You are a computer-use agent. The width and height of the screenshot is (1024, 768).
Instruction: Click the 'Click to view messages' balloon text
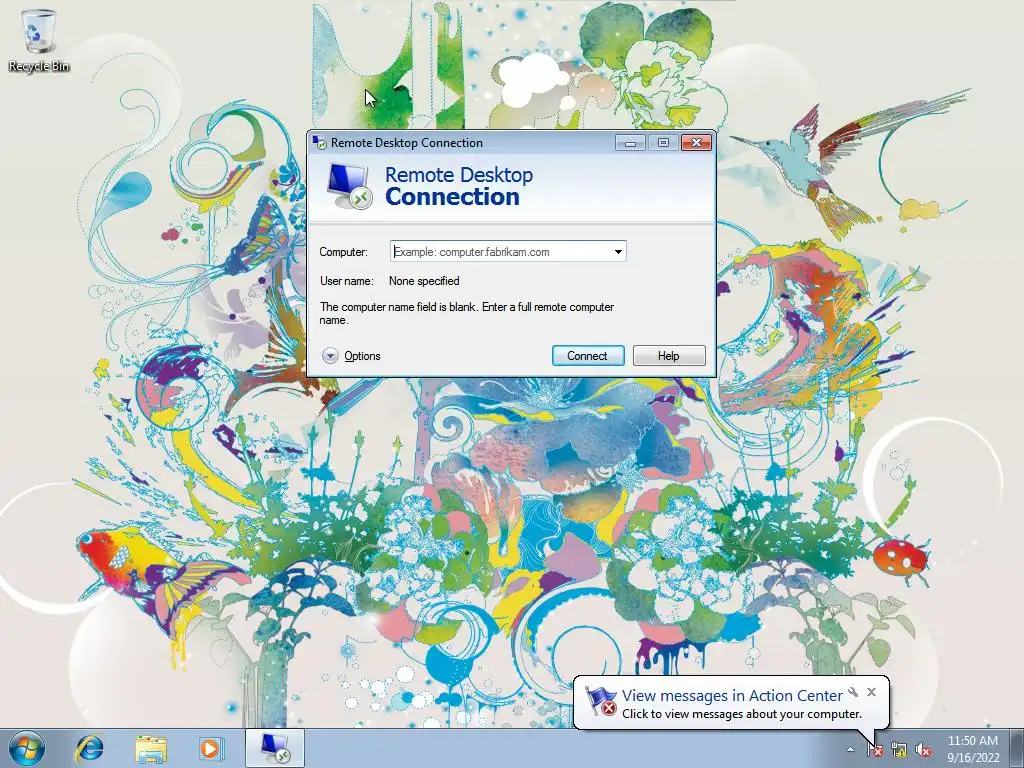tap(742, 714)
